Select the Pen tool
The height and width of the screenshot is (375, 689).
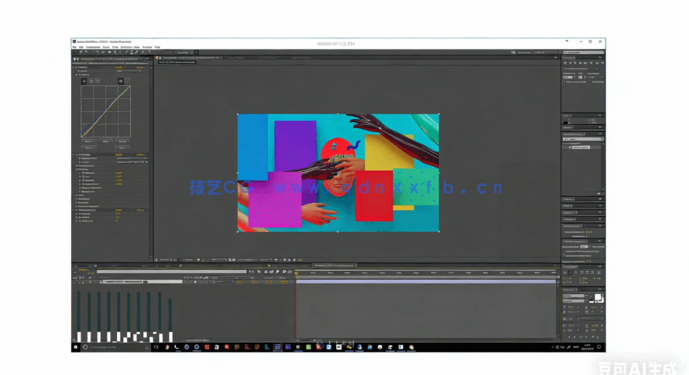[115, 52]
